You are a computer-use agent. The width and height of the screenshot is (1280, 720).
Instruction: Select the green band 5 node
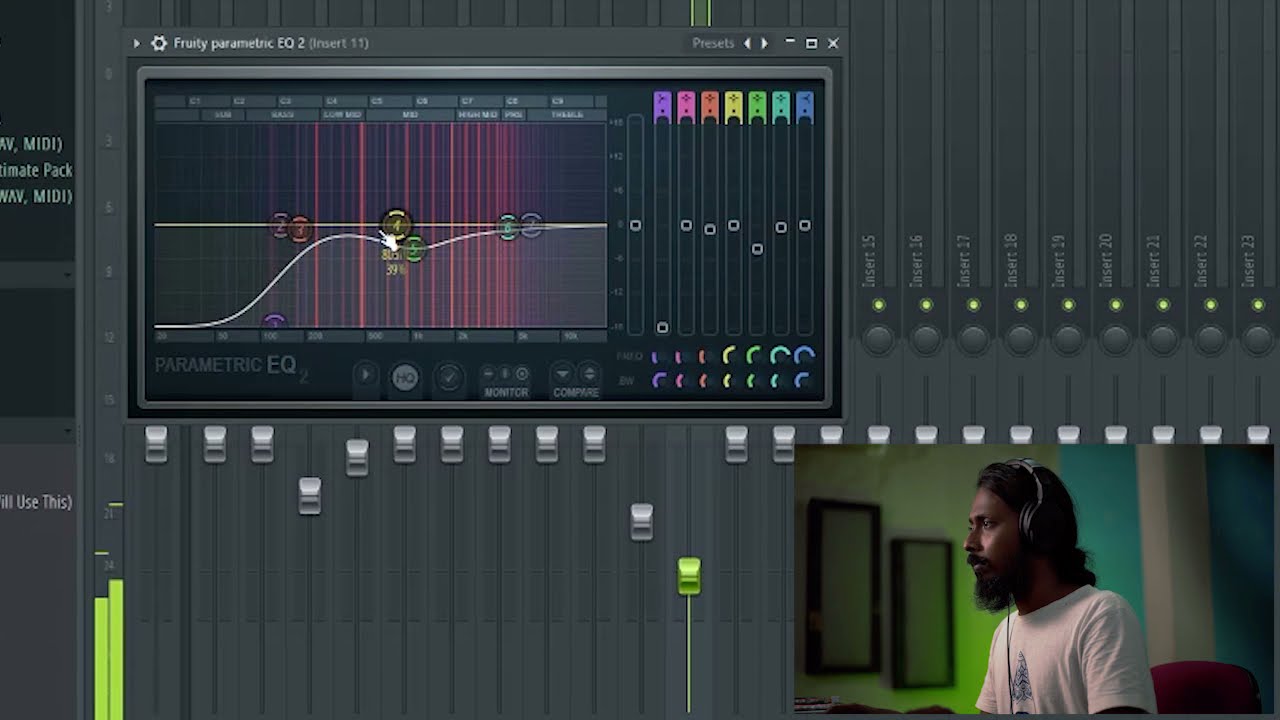(x=414, y=247)
